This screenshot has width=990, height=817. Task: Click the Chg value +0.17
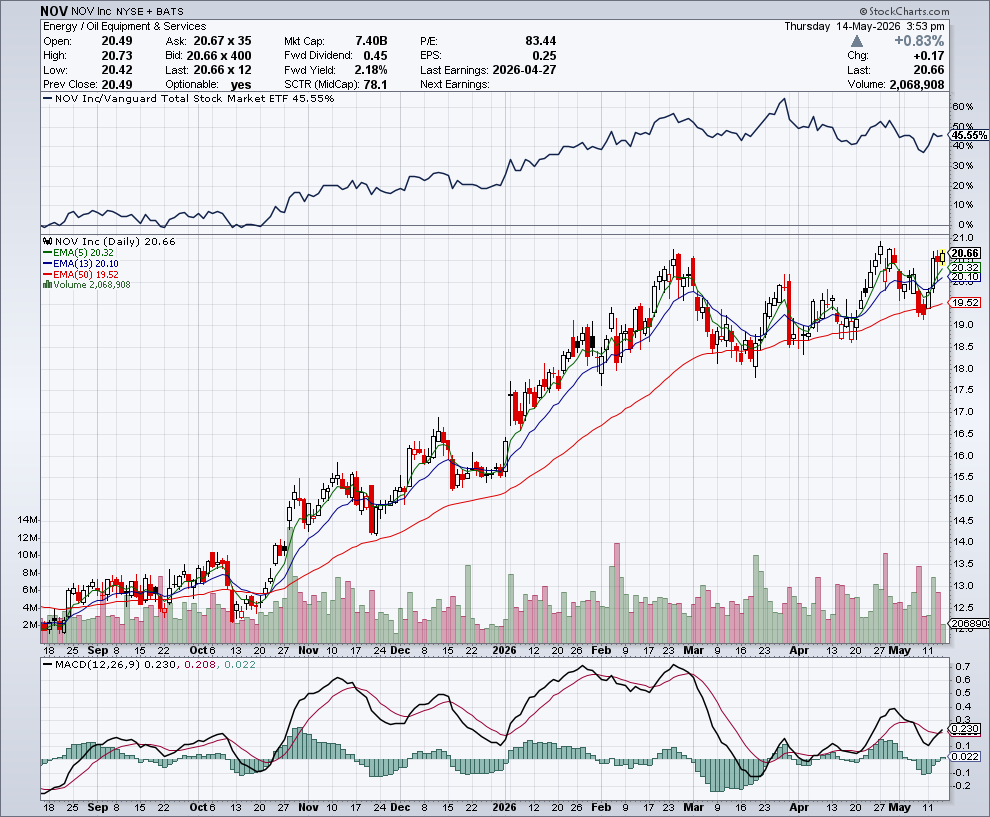coord(929,56)
